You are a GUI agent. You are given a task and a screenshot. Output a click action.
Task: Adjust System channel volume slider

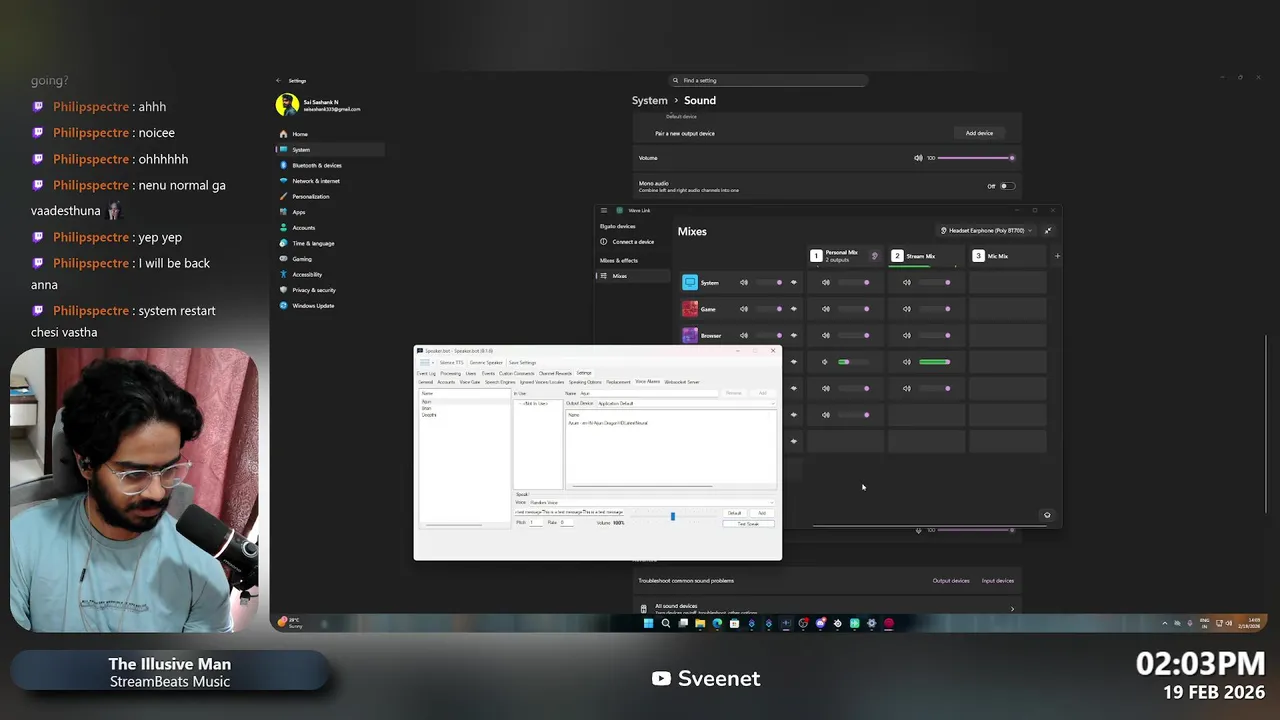click(x=771, y=282)
